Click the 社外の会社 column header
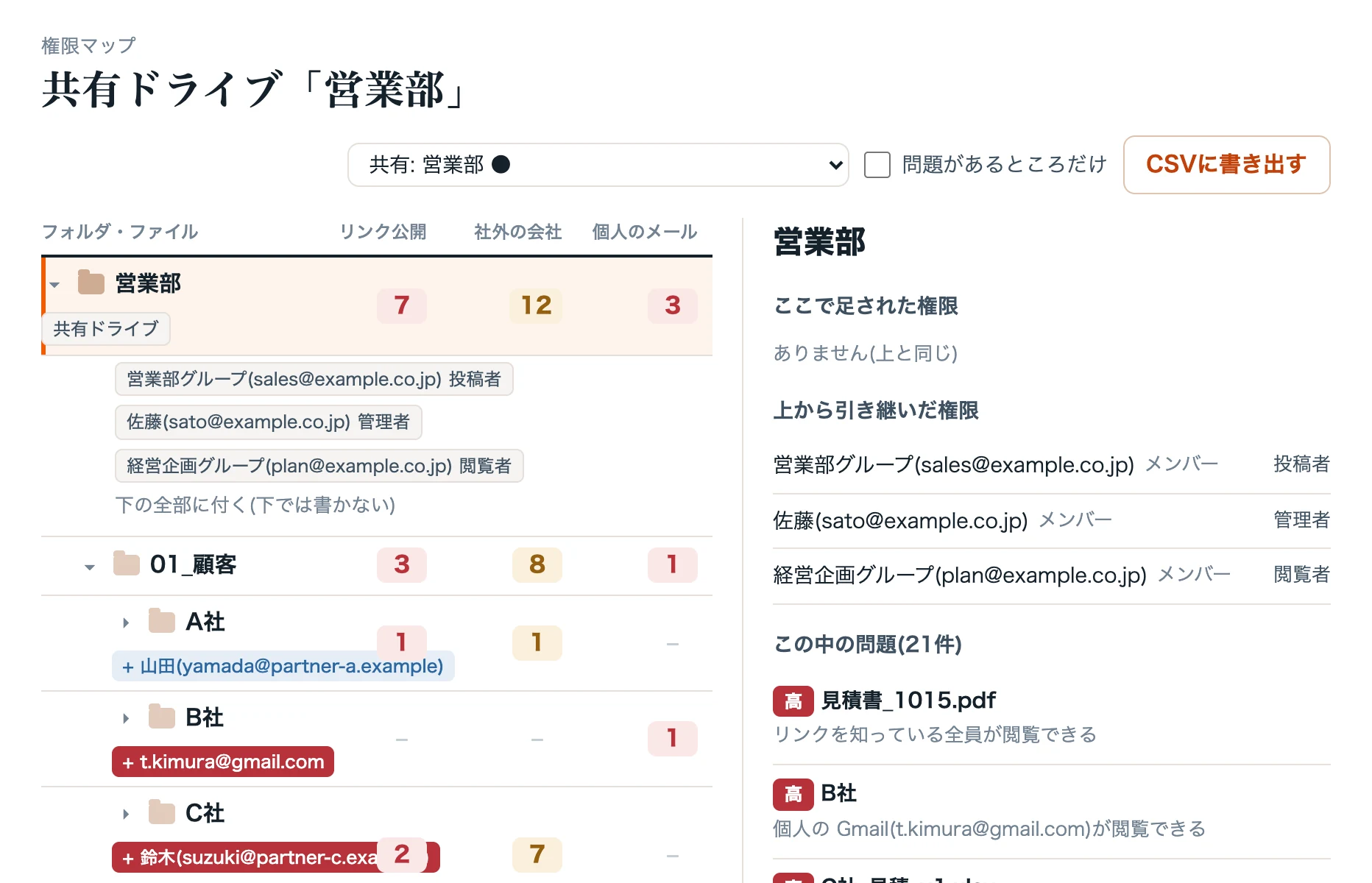This screenshot has width=1372, height=883. tap(517, 232)
